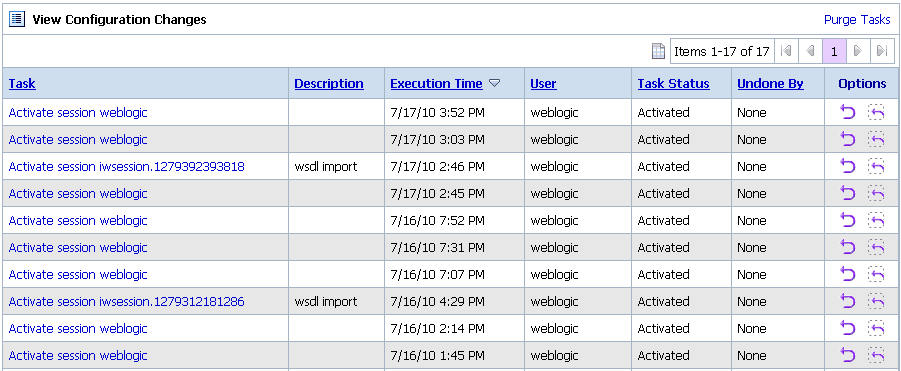The image size is (901, 371).
Task: Undo into session for 7/16/10 7:07 PM task
Action: point(876,275)
